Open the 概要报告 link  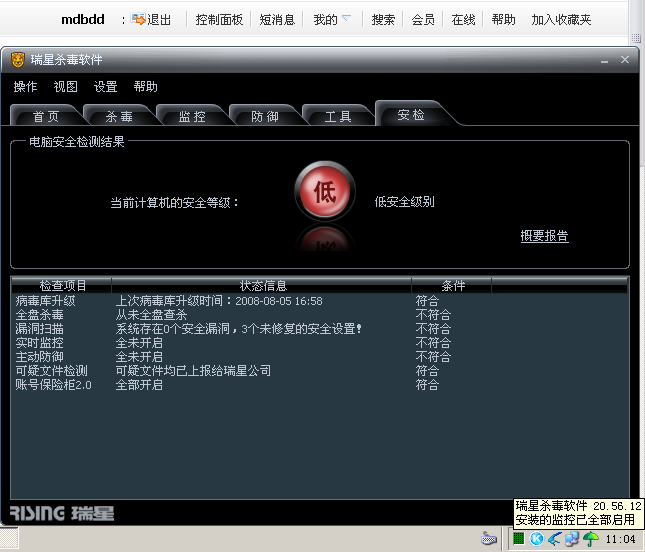point(545,236)
